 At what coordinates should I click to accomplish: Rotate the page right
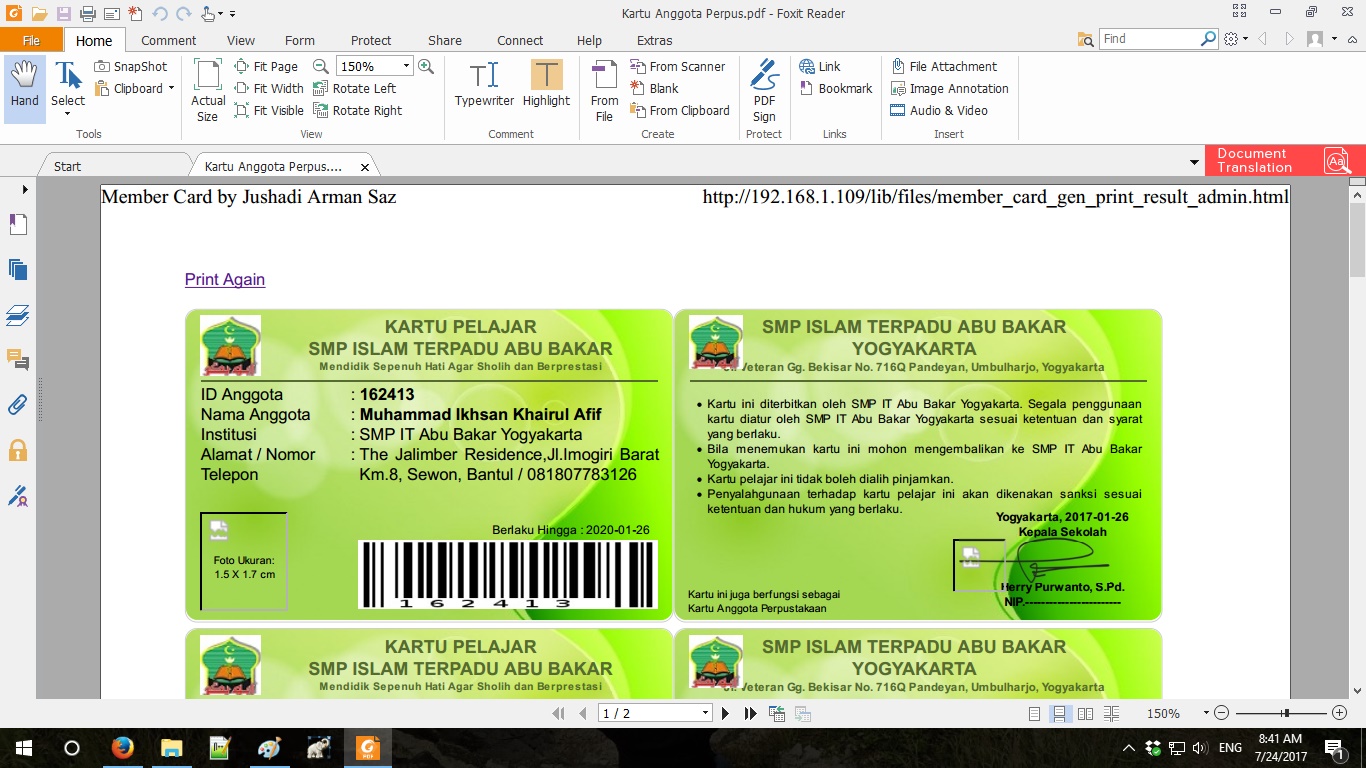(x=358, y=110)
